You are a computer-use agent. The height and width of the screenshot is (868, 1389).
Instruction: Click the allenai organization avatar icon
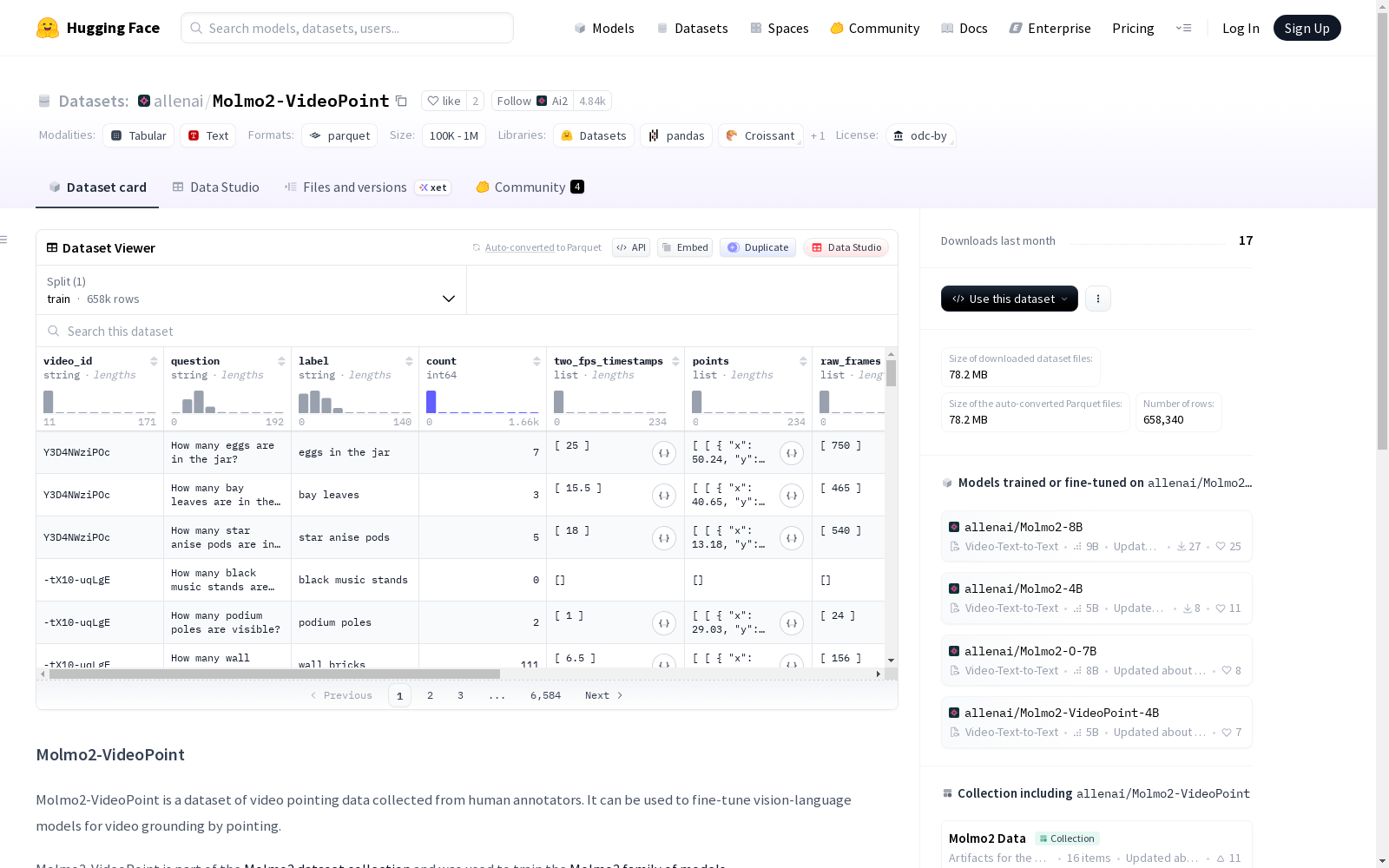tap(144, 101)
